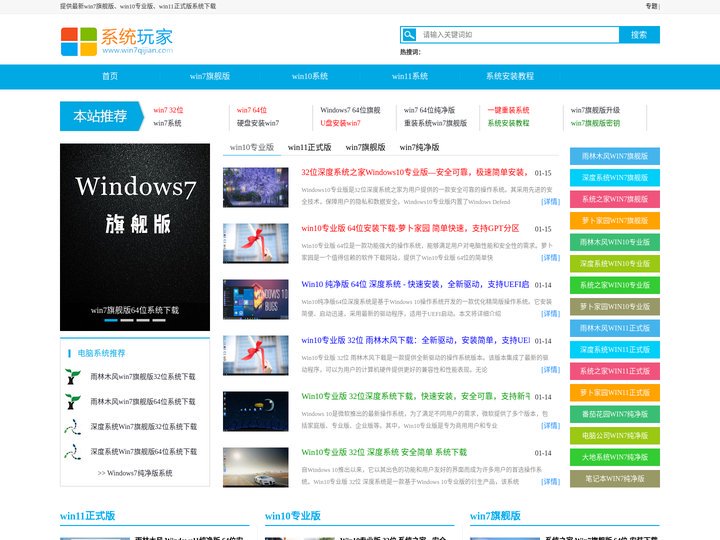The height and width of the screenshot is (540, 720).
Task: Click the 萝卜家园WIN10专业版 button
Action: (615, 307)
